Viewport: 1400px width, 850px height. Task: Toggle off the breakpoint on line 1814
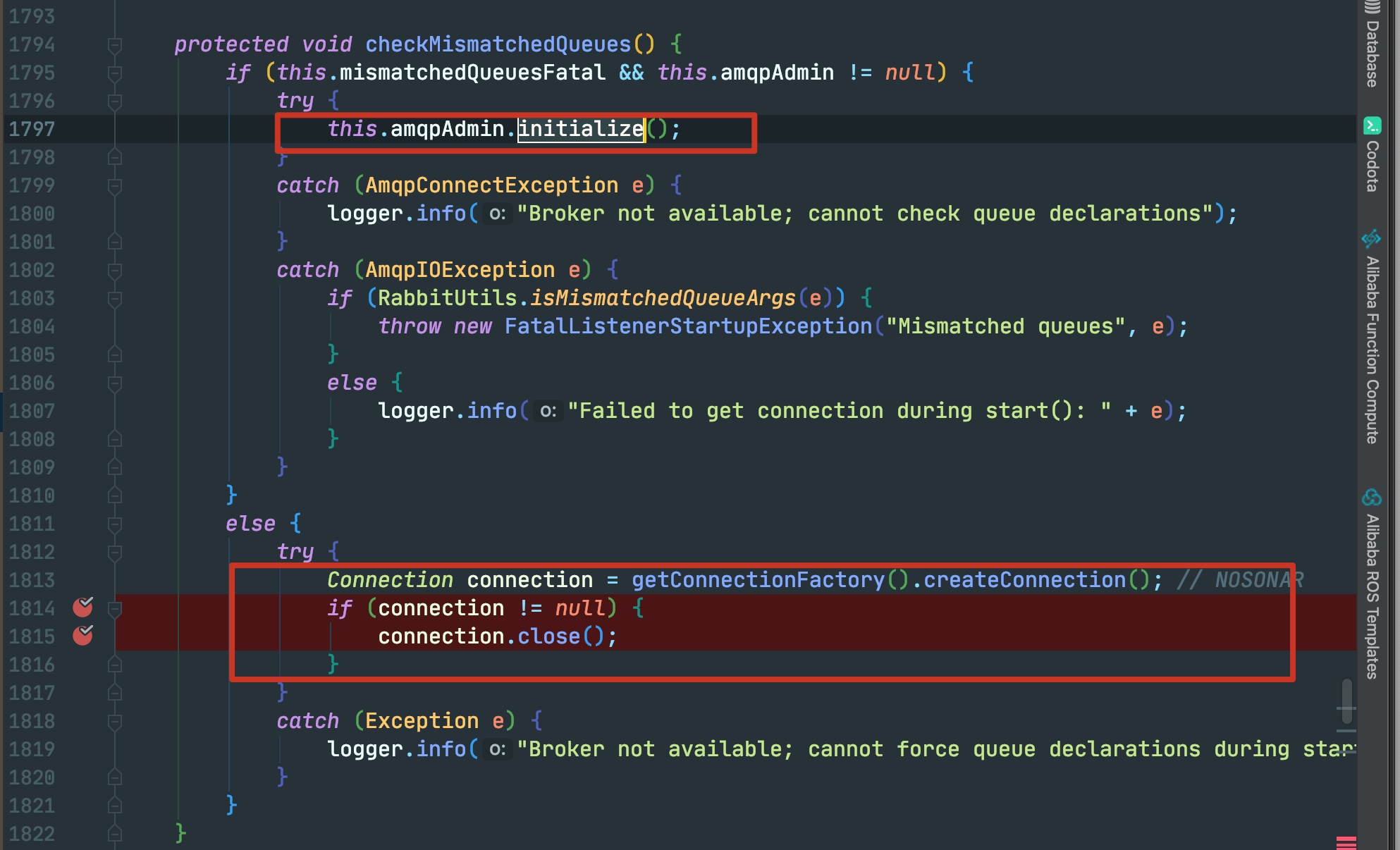[82, 608]
